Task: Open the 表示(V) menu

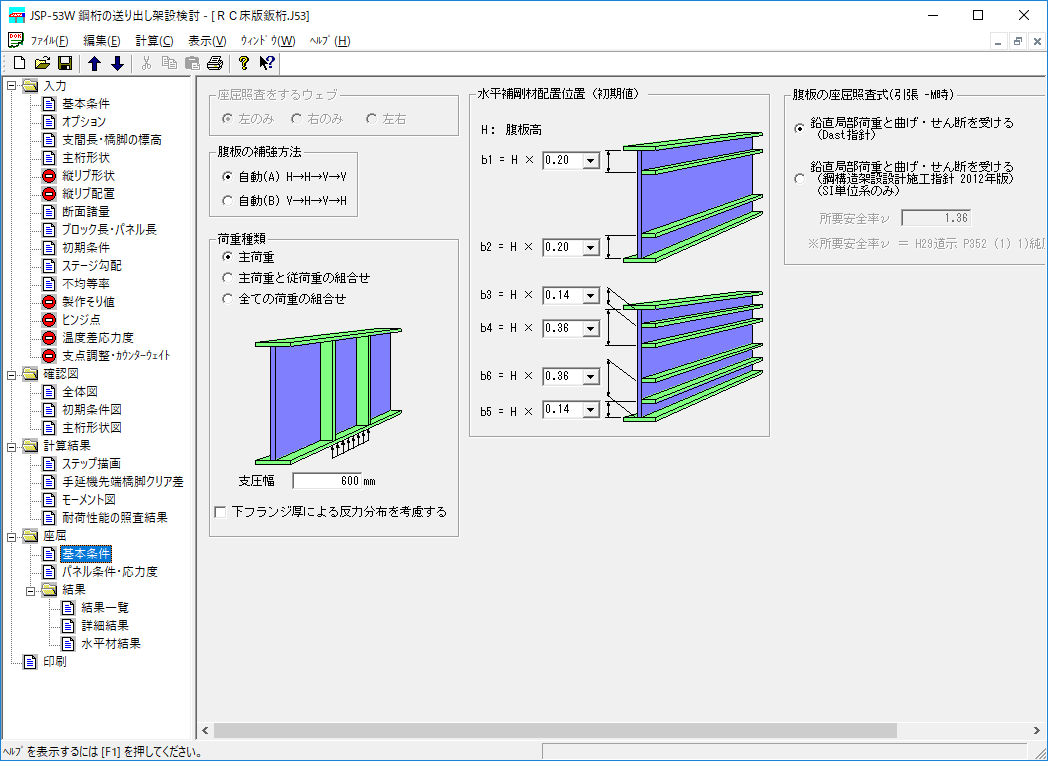Action: coord(207,41)
